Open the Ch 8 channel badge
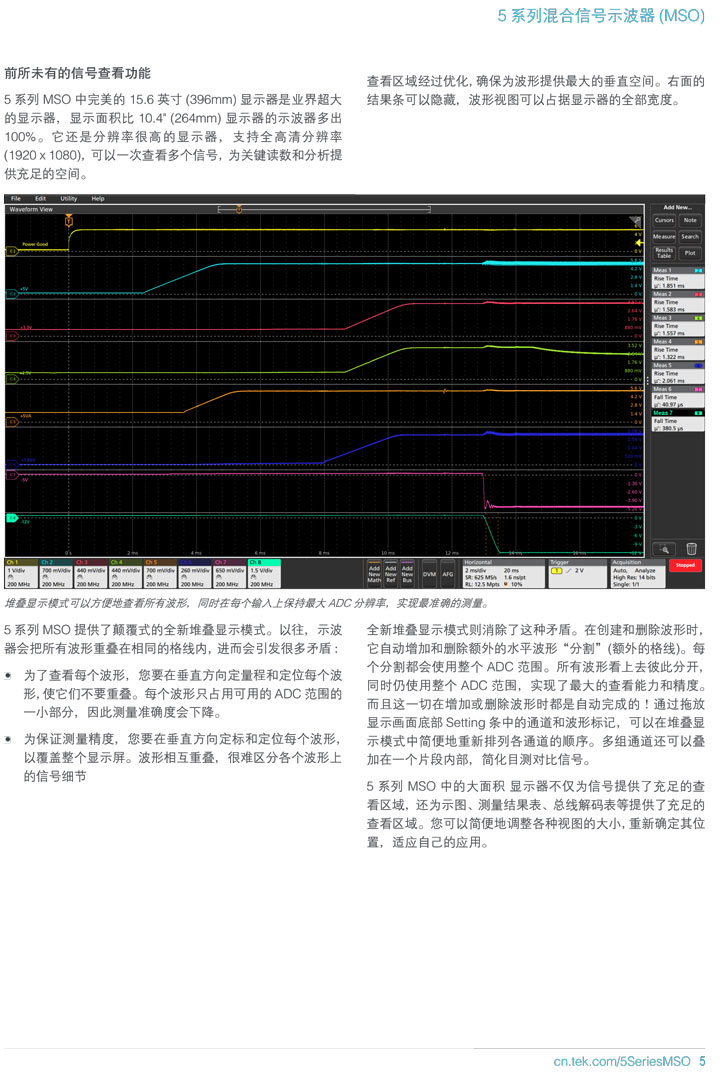The width and height of the screenshot is (720, 1072). tap(265, 574)
